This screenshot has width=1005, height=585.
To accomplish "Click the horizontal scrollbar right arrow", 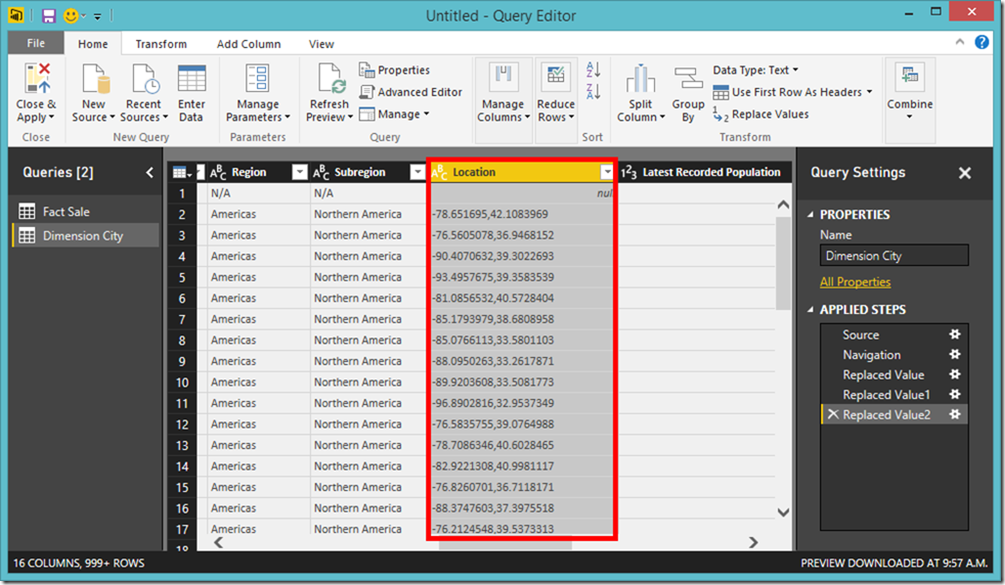I will pyautogui.click(x=753, y=543).
